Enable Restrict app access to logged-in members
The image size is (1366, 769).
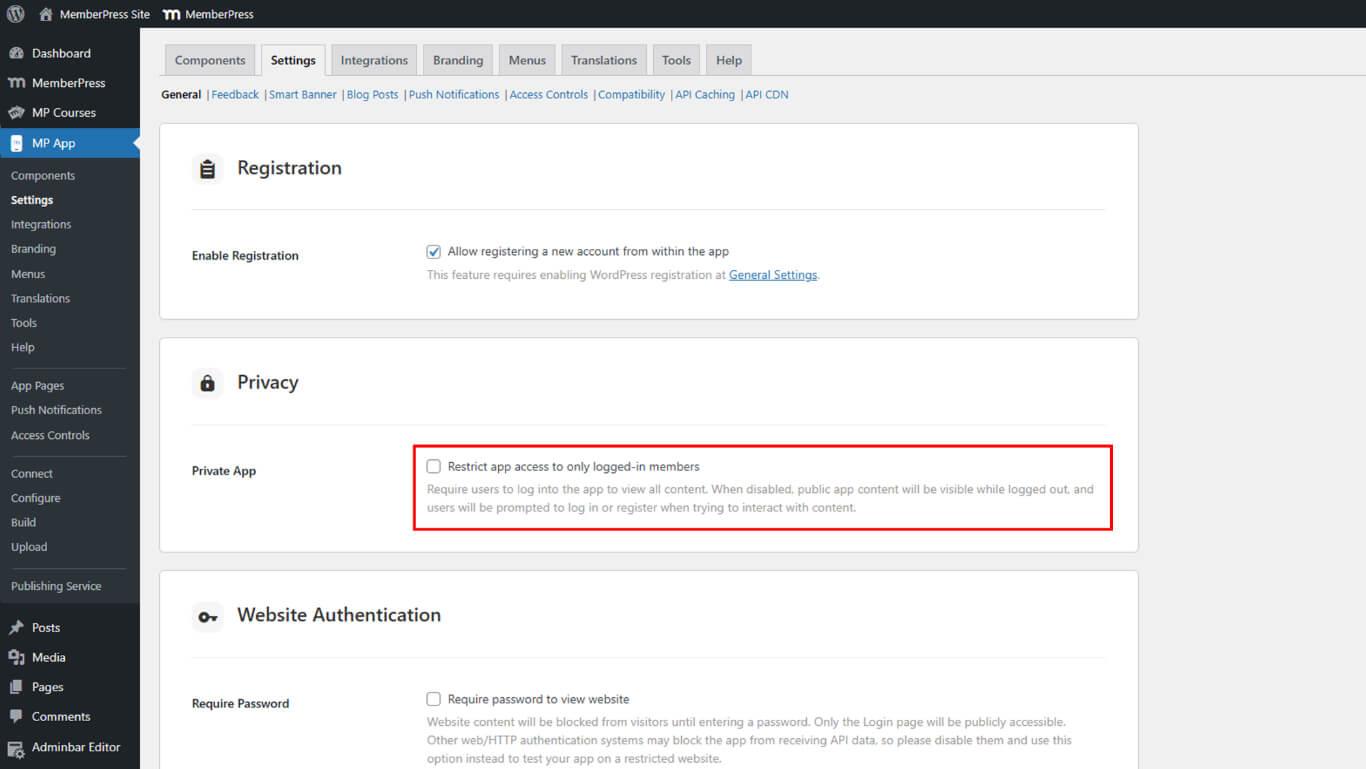tap(434, 467)
